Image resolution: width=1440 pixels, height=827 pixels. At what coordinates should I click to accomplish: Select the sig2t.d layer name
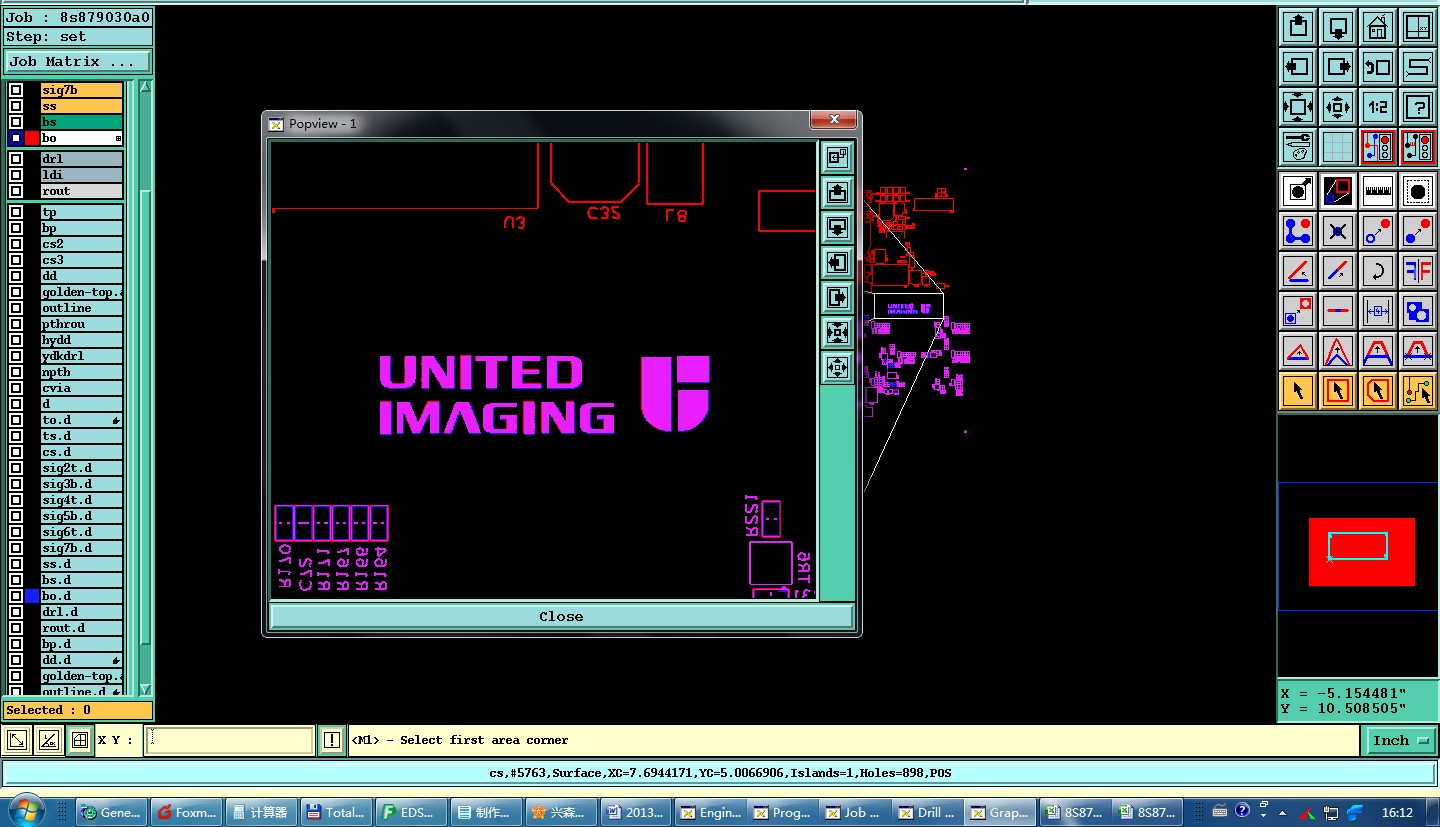click(81, 468)
